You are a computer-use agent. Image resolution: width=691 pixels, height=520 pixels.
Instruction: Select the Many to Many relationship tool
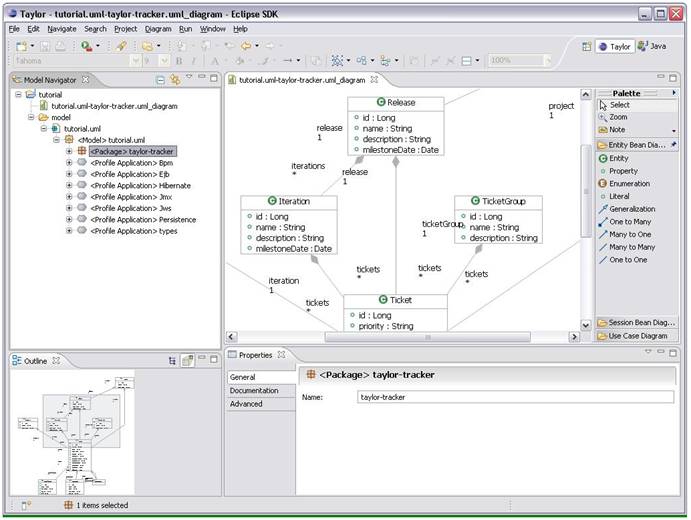(630, 247)
